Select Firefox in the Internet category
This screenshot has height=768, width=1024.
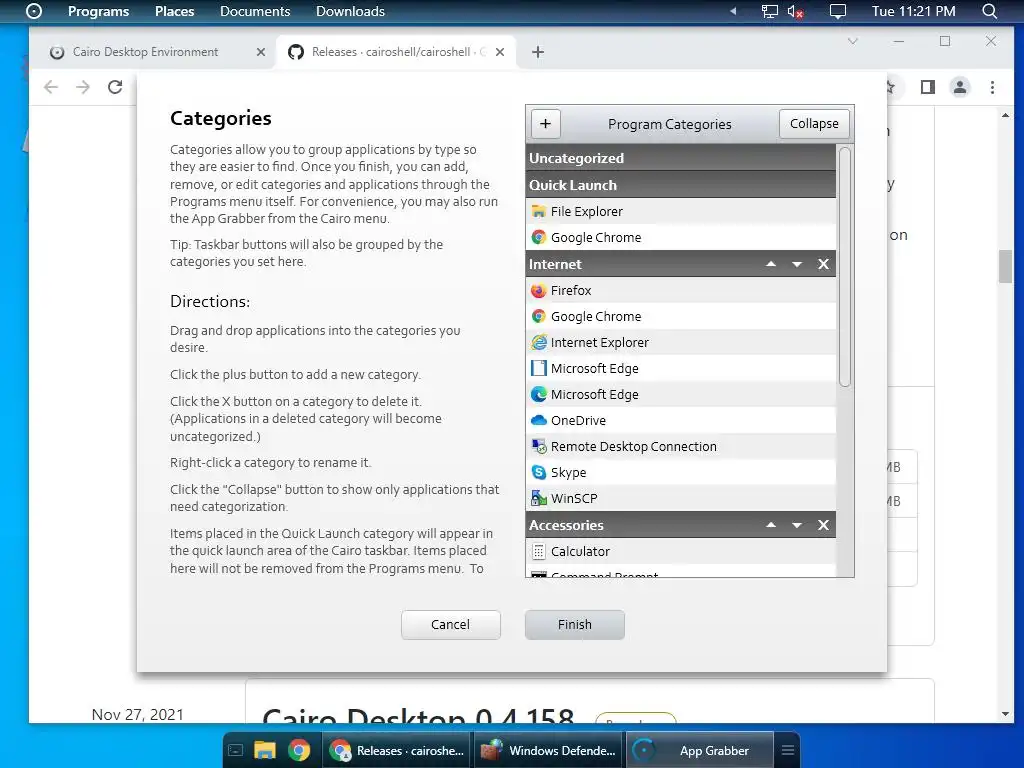click(x=680, y=290)
